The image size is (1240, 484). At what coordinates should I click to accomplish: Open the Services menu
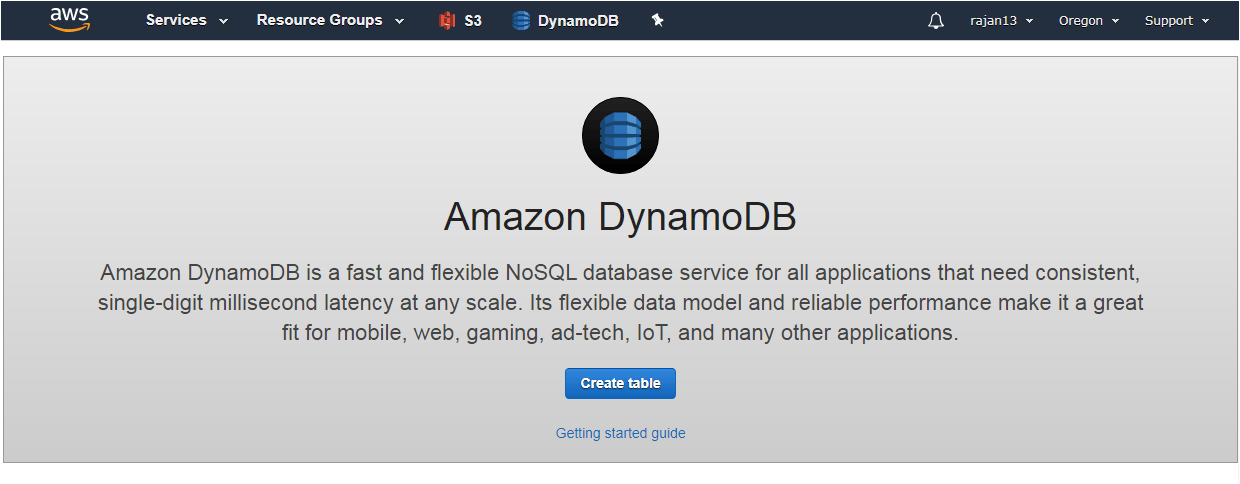(176, 20)
